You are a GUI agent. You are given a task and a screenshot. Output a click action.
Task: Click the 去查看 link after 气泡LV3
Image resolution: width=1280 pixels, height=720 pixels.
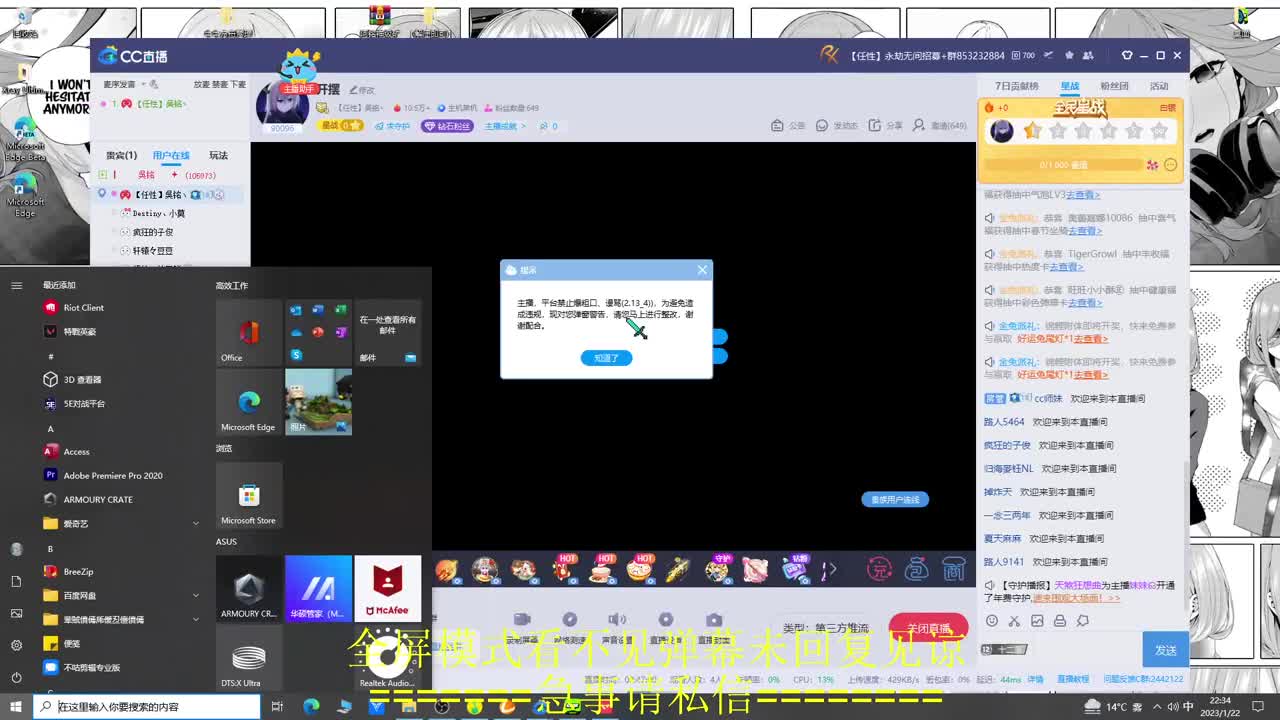[x=1083, y=195]
